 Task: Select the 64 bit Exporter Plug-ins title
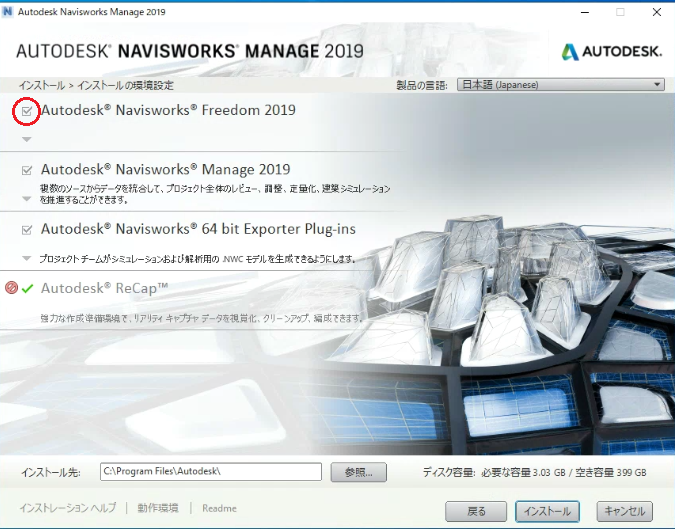(198, 229)
